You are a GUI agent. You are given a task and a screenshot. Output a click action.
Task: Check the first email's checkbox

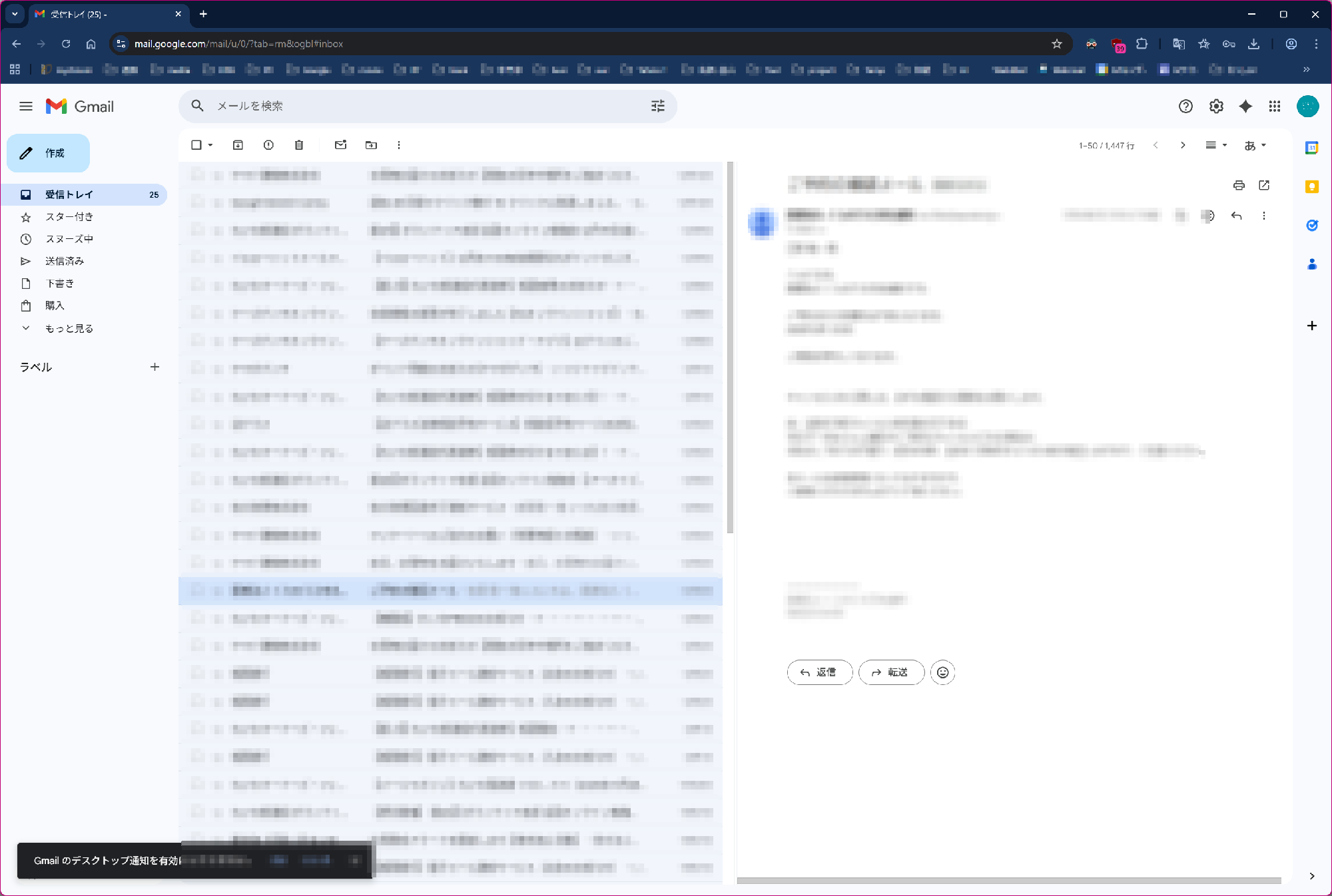click(197, 175)
